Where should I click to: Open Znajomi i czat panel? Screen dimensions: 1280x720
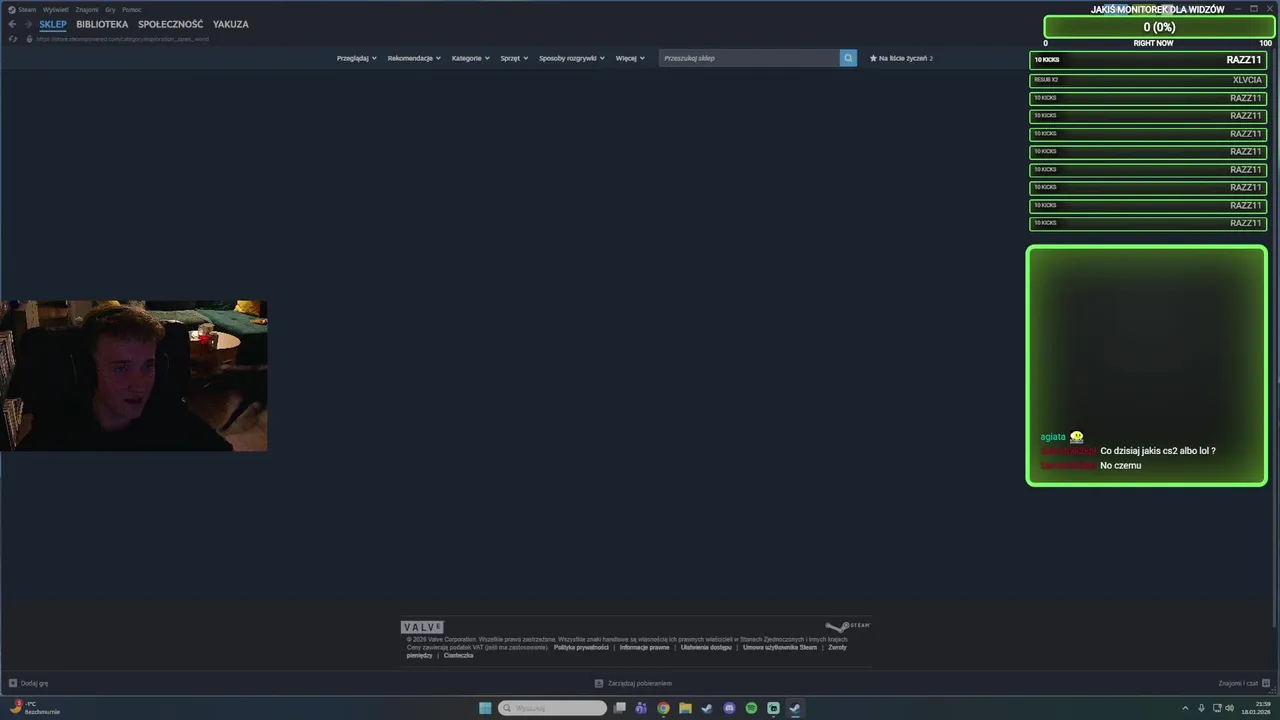point(1243,683)
